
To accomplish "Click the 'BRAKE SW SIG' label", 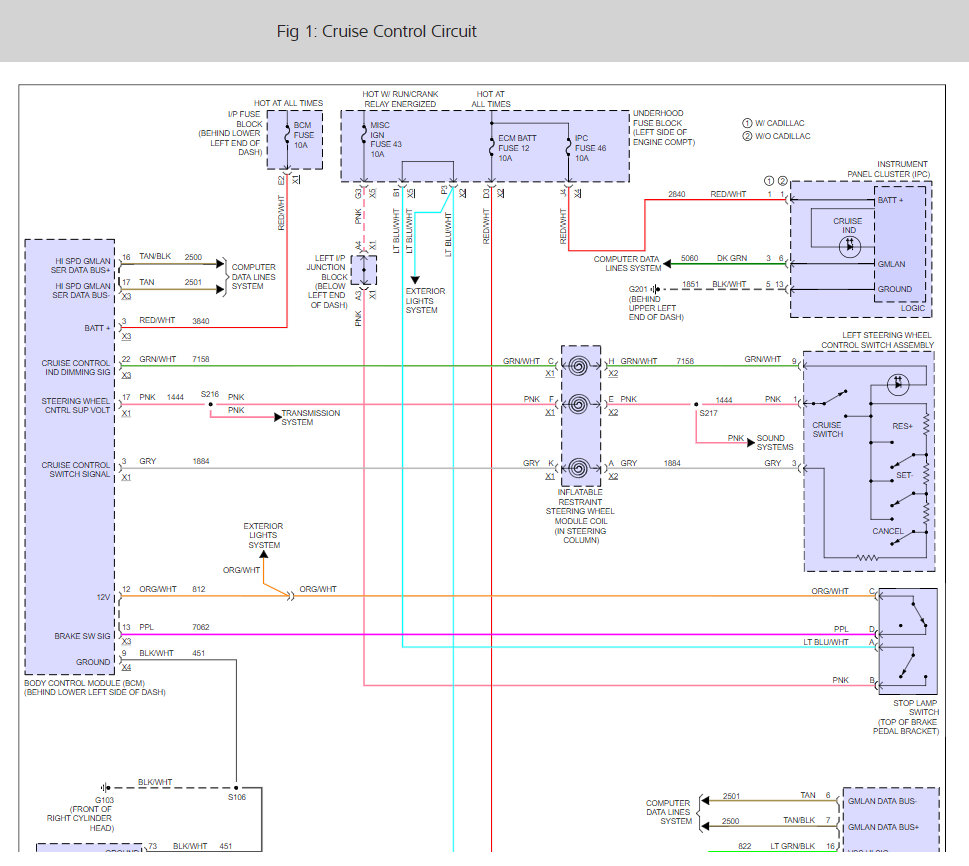I will [x=82, y=636].
